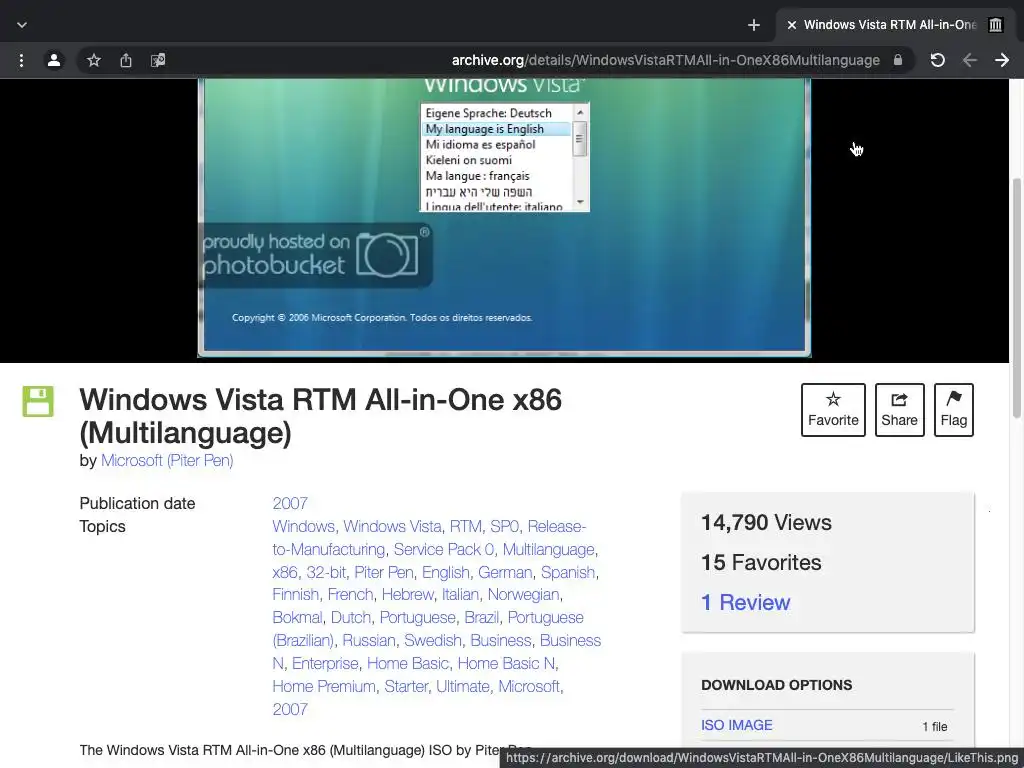Open the tab list chevron menu

point(22,25)
